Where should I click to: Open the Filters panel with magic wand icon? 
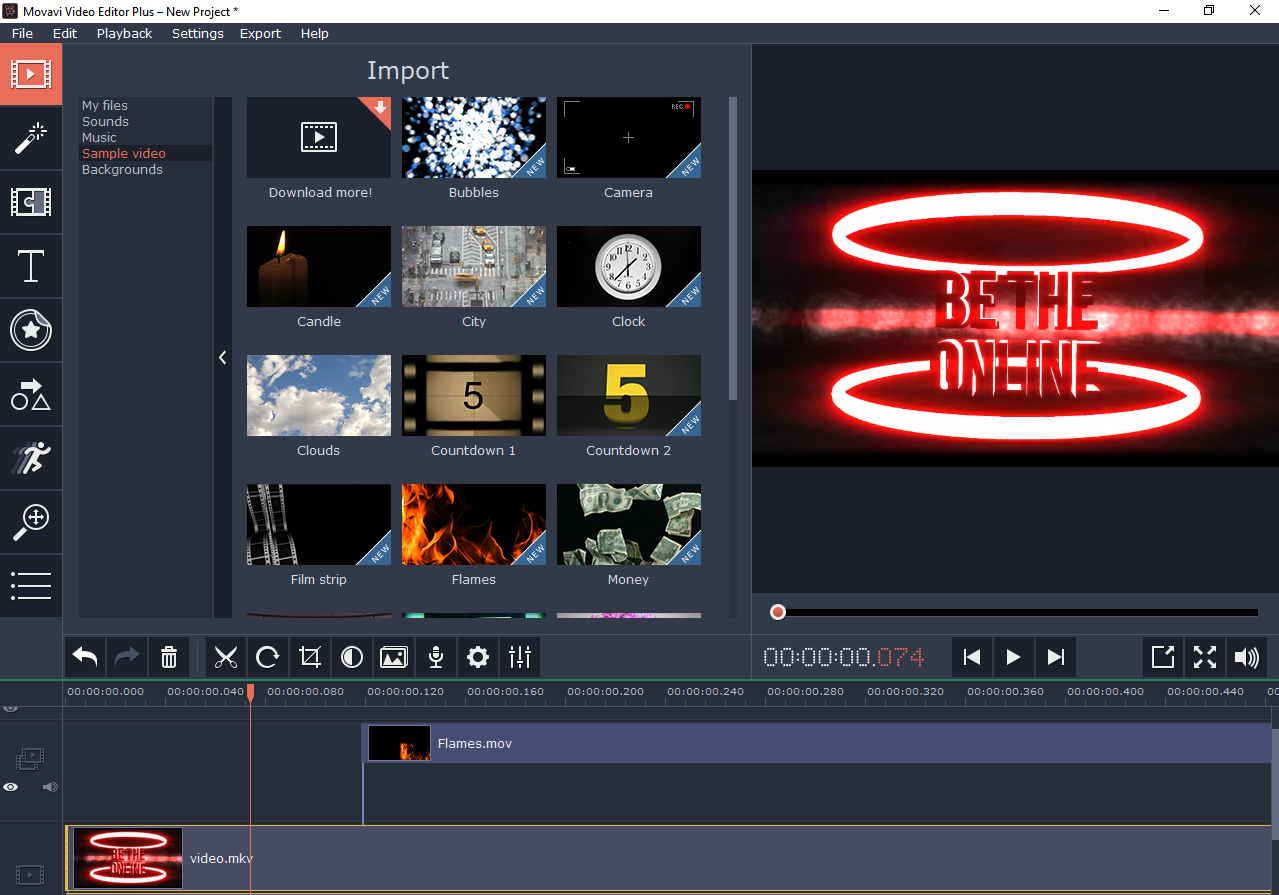(31, 138)
